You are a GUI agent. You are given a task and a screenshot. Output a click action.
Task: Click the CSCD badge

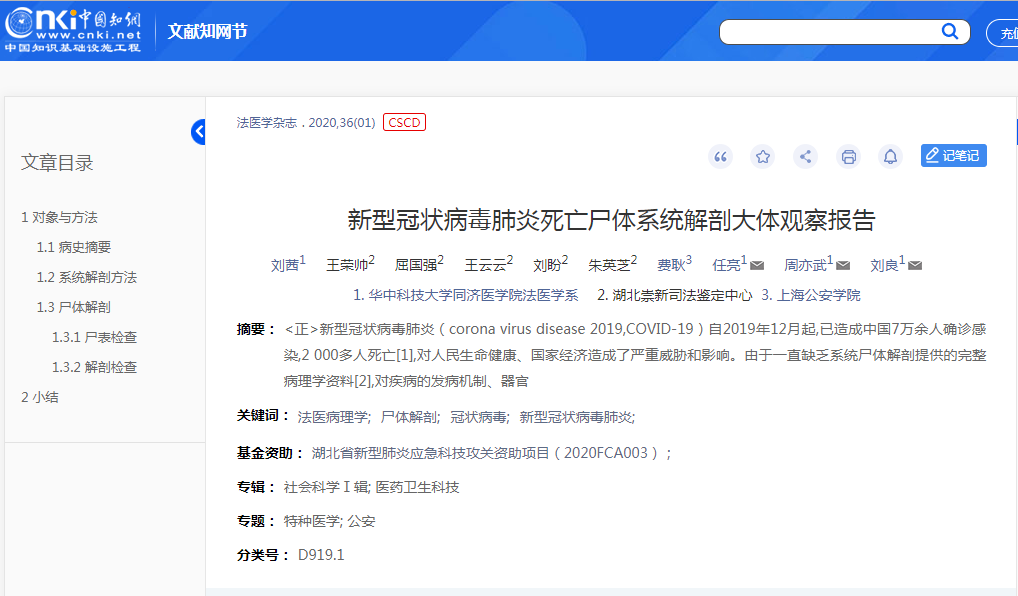pyautogui.click(x=404, y=122)
